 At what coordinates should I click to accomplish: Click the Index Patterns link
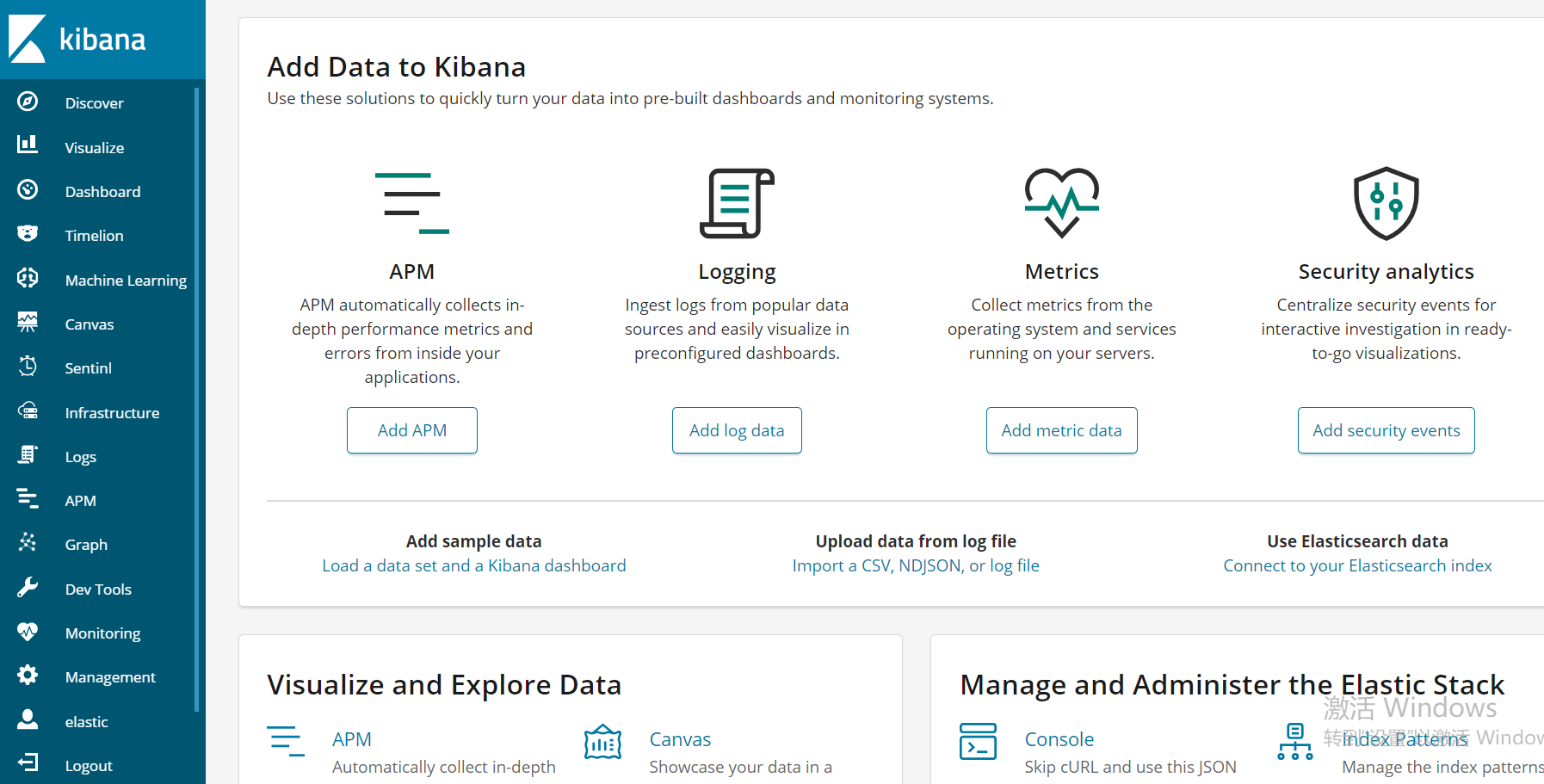(1405, 739)
